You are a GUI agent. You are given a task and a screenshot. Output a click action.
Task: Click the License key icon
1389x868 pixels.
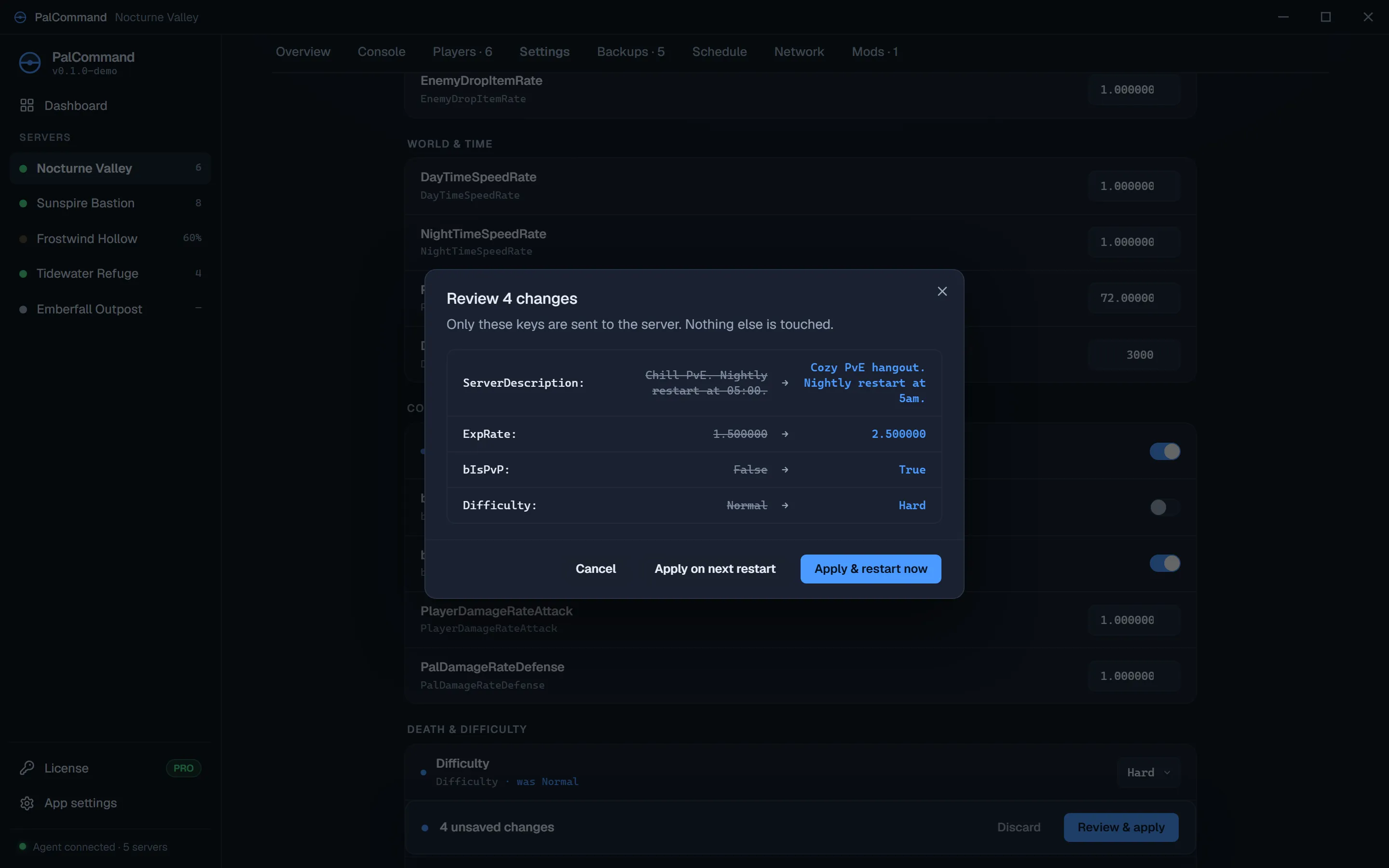click(27, 768)
